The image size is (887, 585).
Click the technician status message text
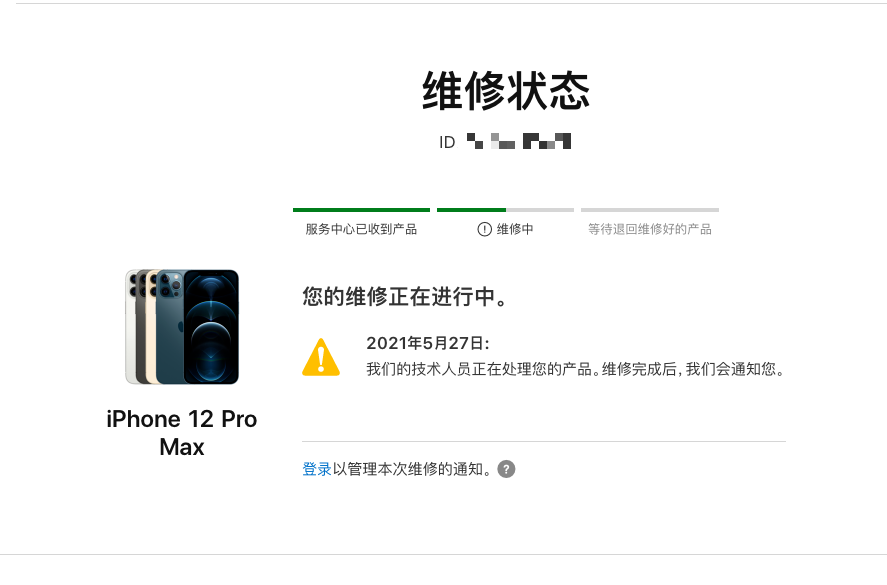(x=576, y=369)
